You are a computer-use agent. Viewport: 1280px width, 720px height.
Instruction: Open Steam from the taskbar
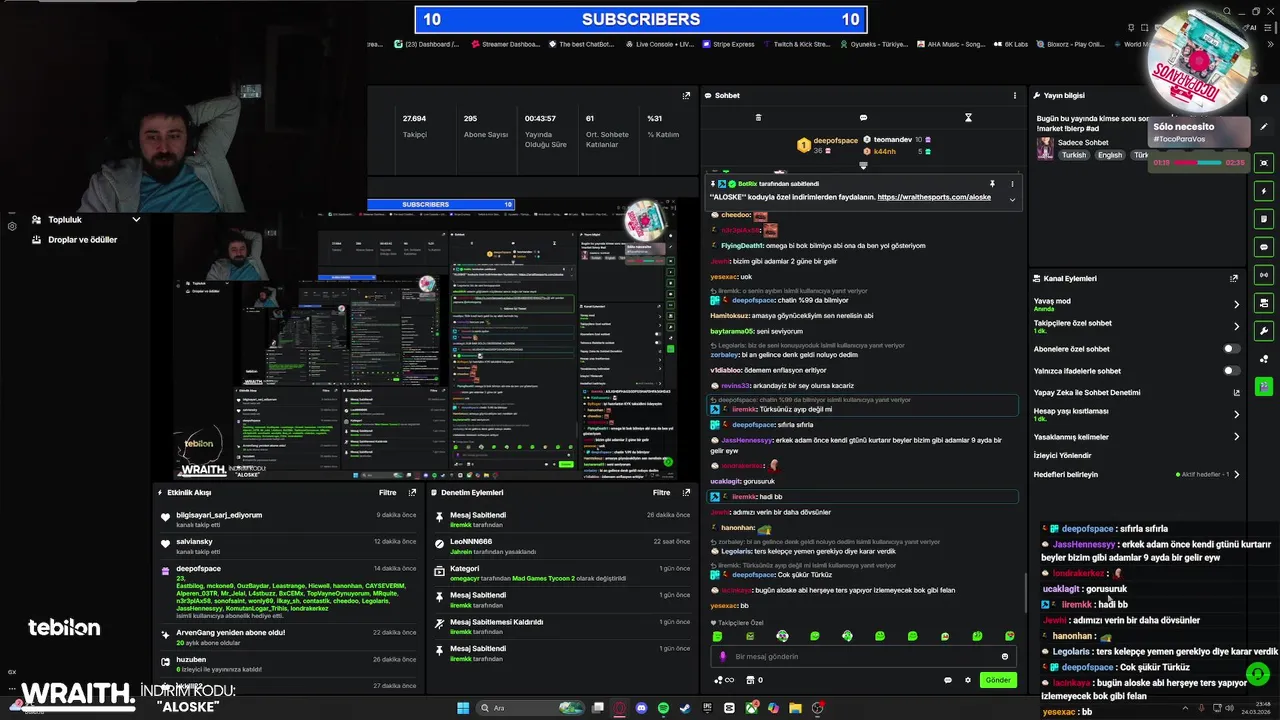(685, 708)
